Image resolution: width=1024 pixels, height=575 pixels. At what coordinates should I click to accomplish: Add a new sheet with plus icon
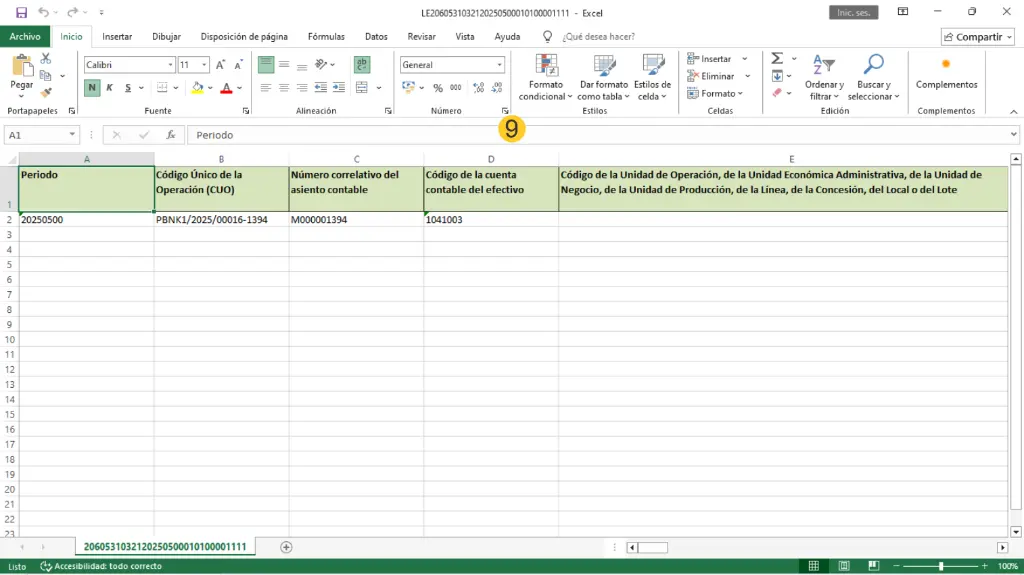click(x=286, y=547)
